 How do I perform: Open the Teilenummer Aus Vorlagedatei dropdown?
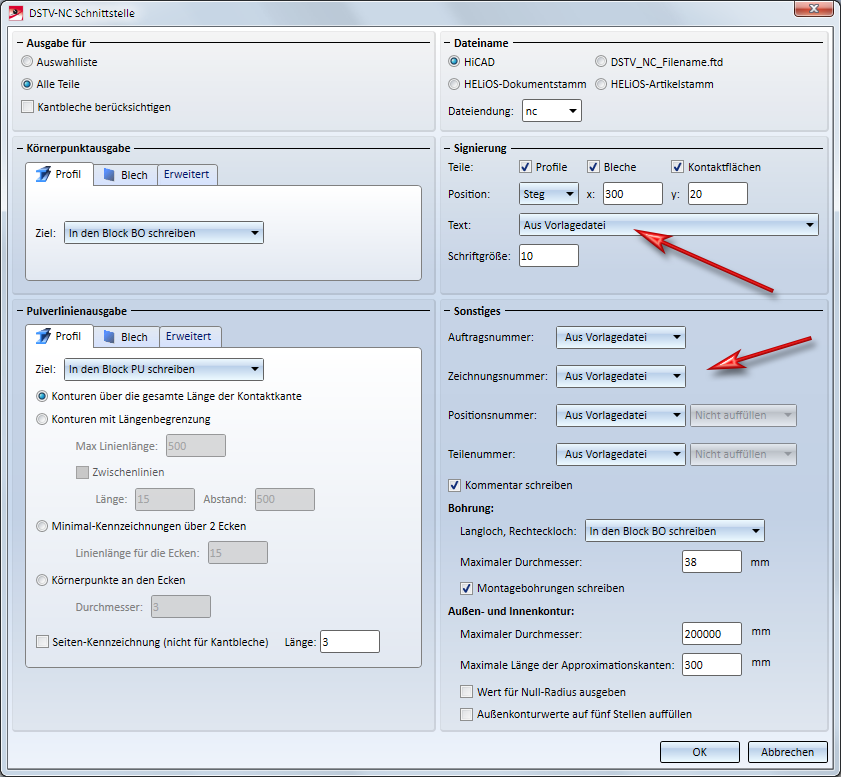[x=621, y=454]
